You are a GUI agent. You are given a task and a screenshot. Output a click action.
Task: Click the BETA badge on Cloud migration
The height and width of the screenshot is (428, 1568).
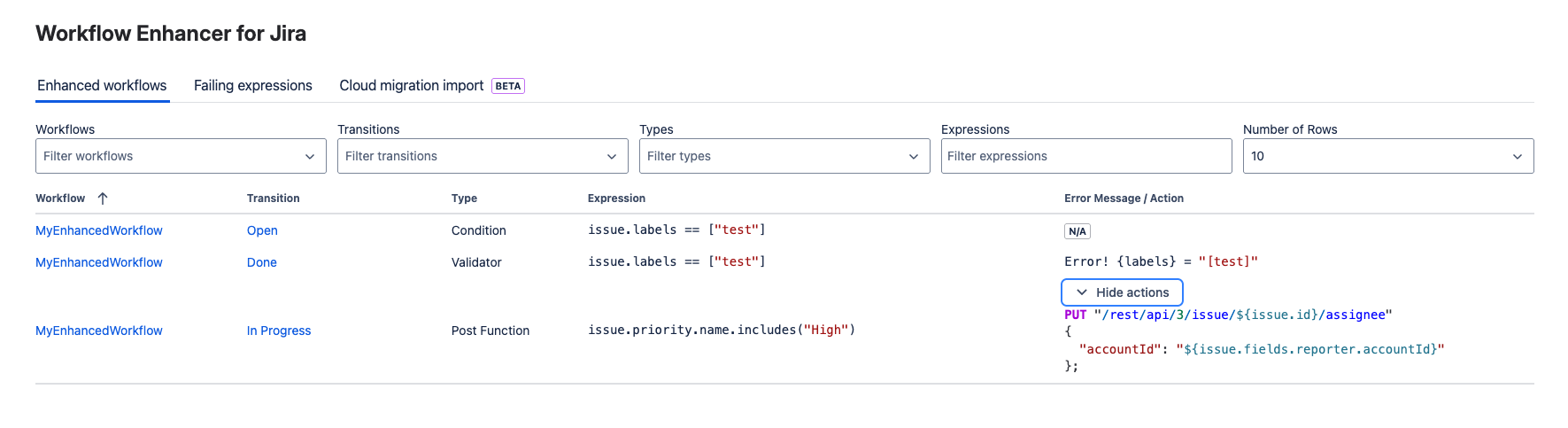[507, 86]
